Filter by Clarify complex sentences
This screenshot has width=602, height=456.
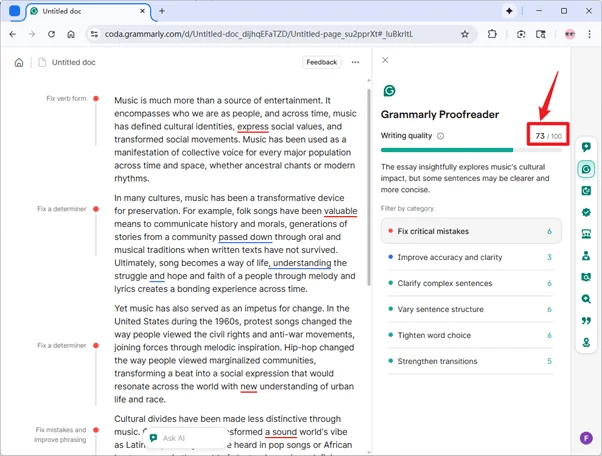tap(471, 283)
